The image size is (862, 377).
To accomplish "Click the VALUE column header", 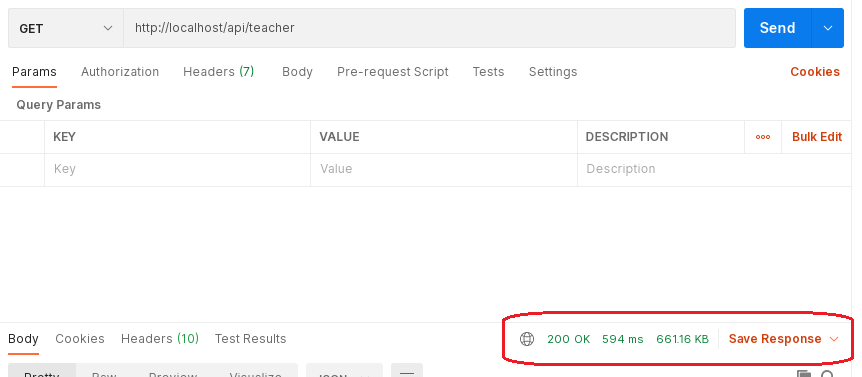I will pyautogui.click(x=339, y=137).
